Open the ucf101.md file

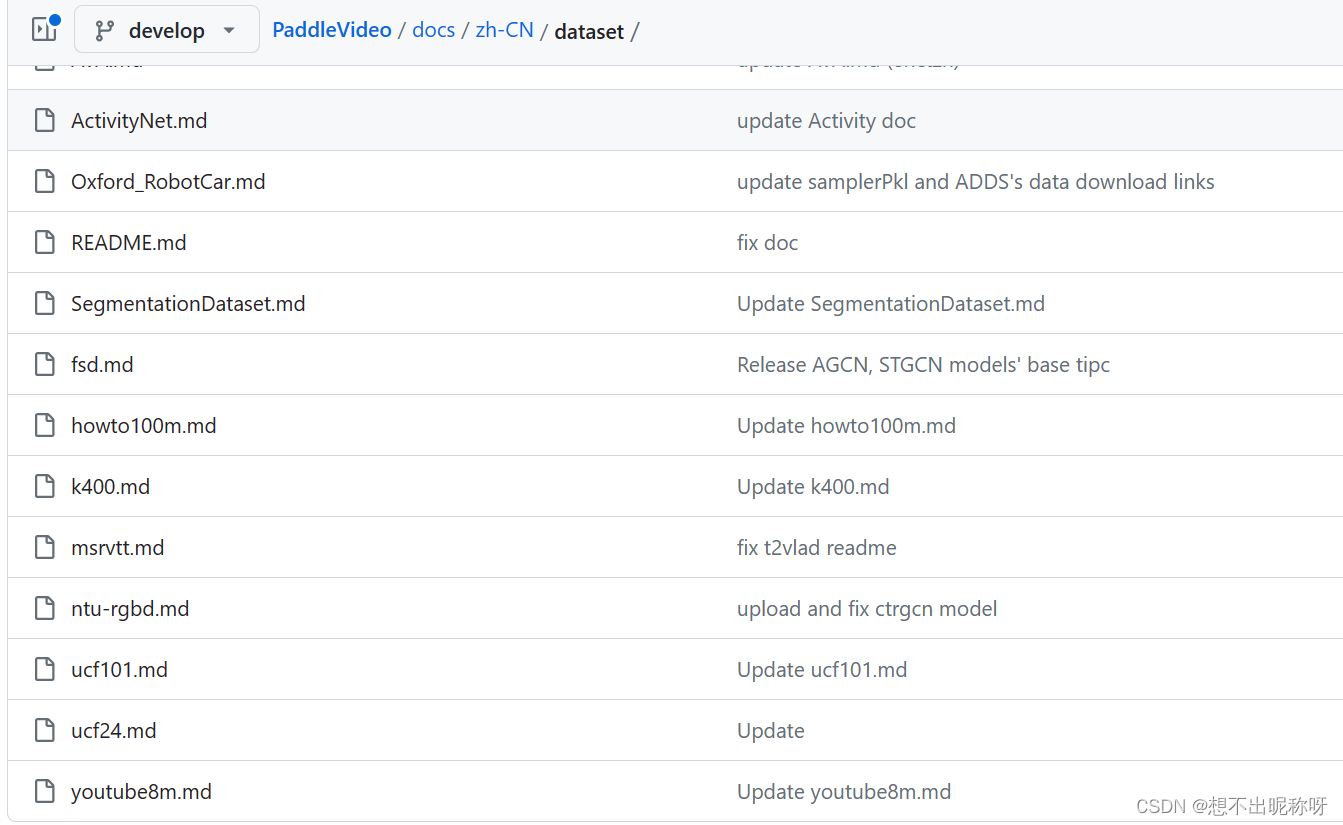(119, 670)
